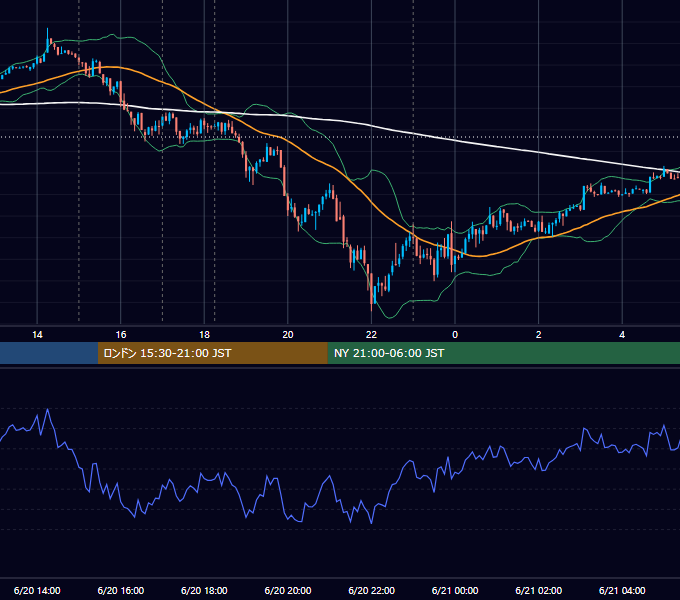680x600 pixels.
Task: Click the ロンドン 15:30-21:00 JST session bar
Action: [x=212, y=353]
